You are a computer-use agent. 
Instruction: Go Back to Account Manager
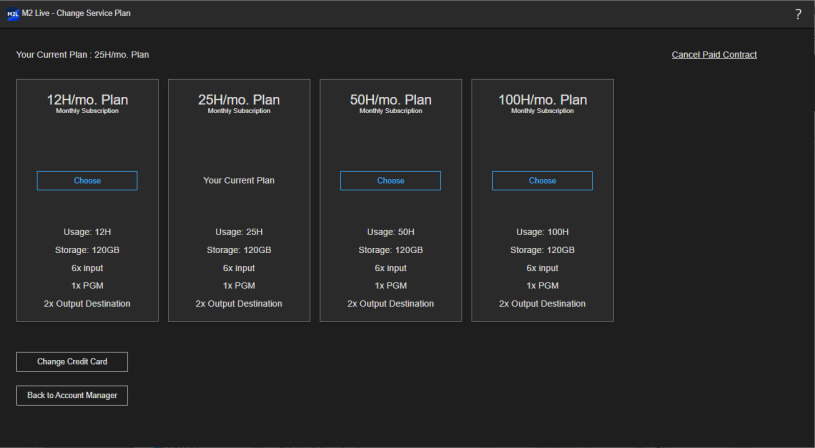pos(72,396)
